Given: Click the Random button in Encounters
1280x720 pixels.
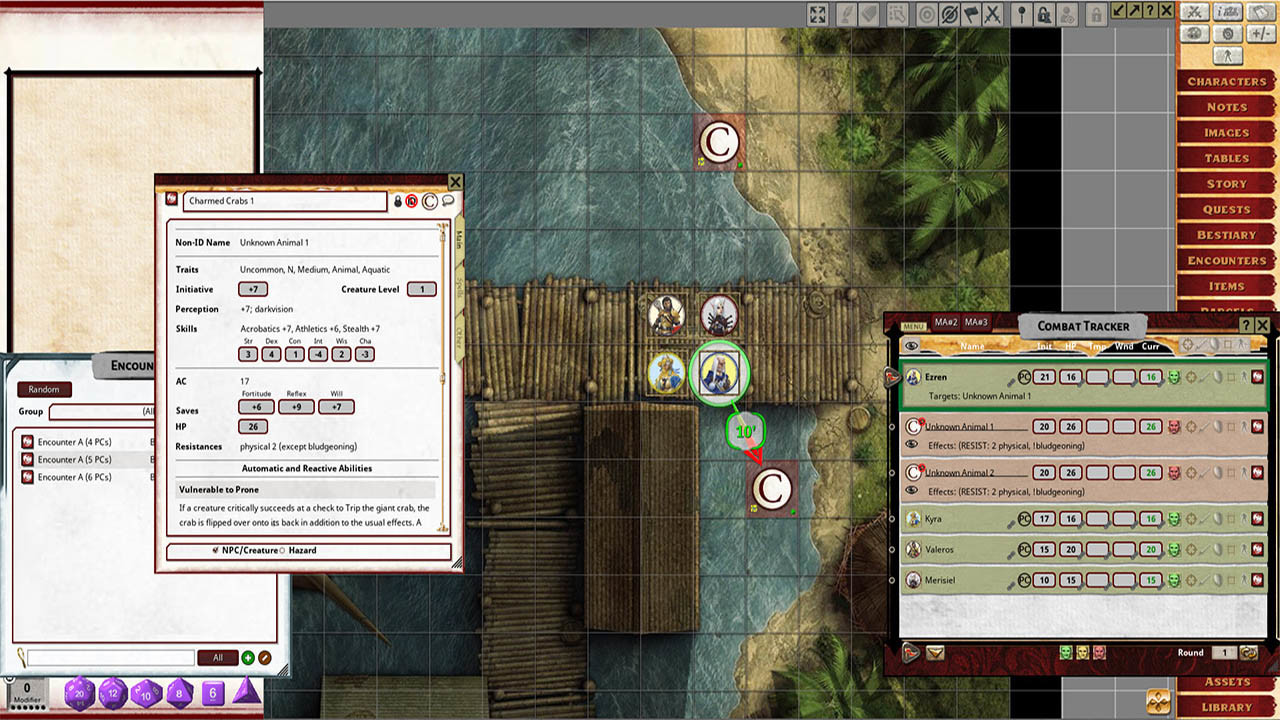Looking at the screenshot, I should (44, 389).
